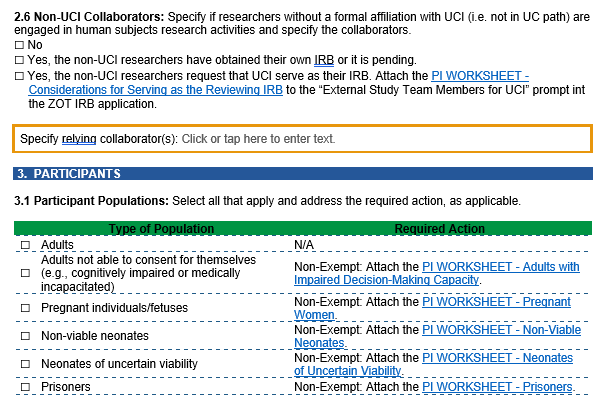The height and width of the screenshot is (407, 606).
Task: Follow the PI Worksheet - Prisoners link
Action: [497, 387]
